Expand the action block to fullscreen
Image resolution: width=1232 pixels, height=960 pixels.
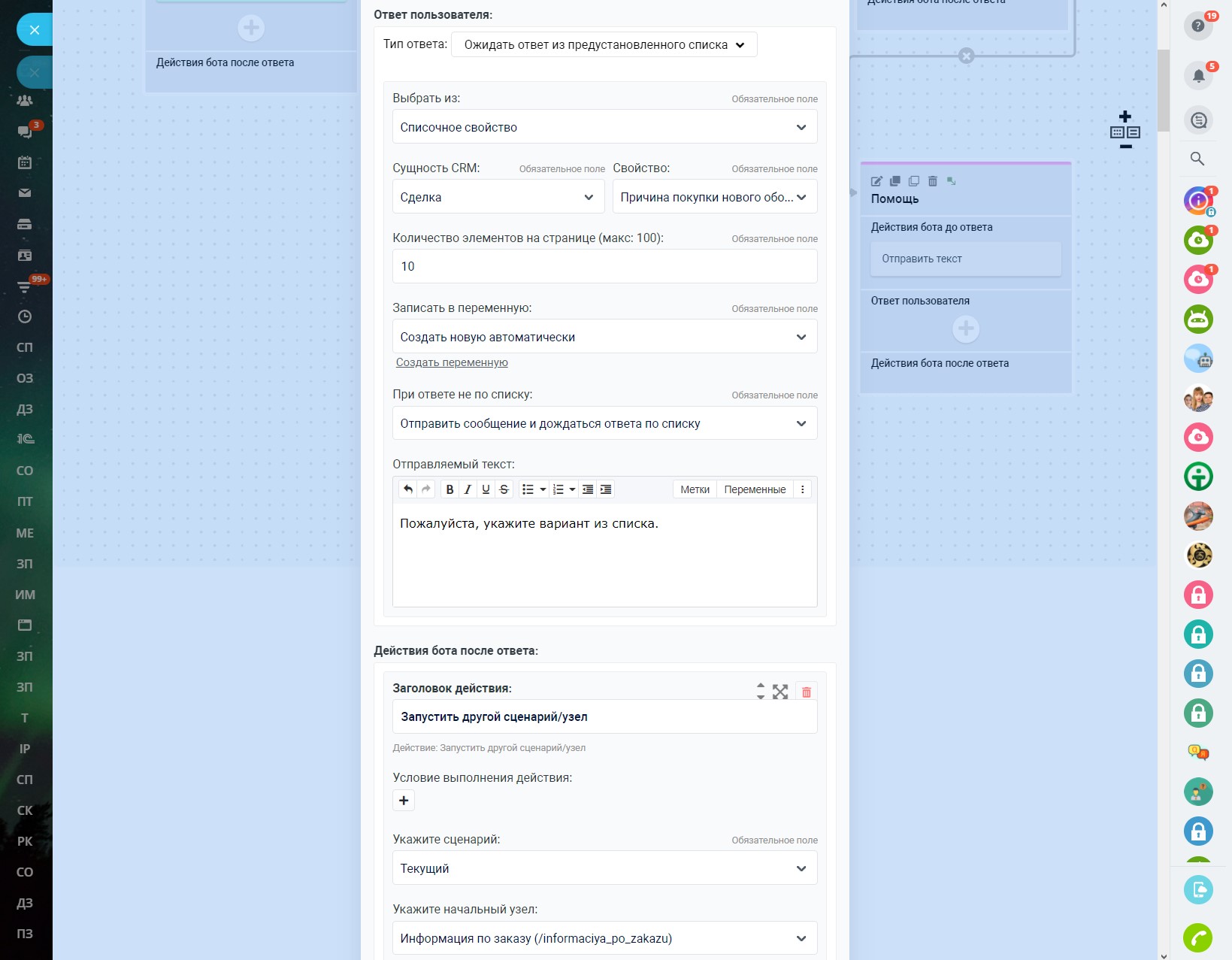tap(780, 692)
